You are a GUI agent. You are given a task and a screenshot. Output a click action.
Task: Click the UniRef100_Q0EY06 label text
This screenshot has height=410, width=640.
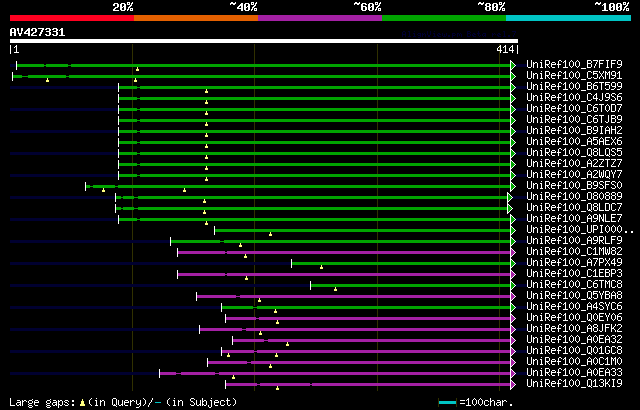click(574, 318)
